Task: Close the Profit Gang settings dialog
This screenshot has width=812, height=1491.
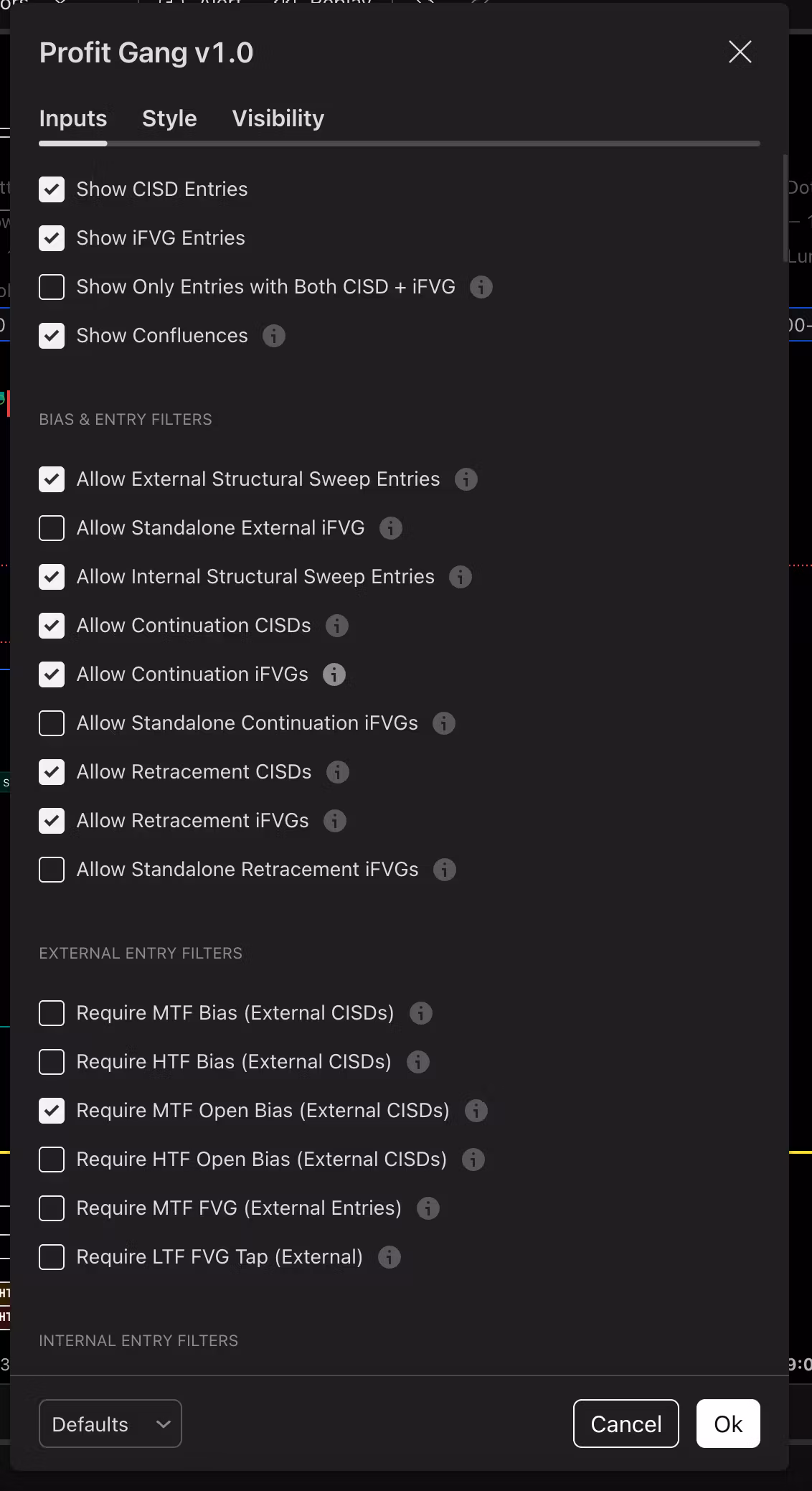Action: tap(740, 52)
